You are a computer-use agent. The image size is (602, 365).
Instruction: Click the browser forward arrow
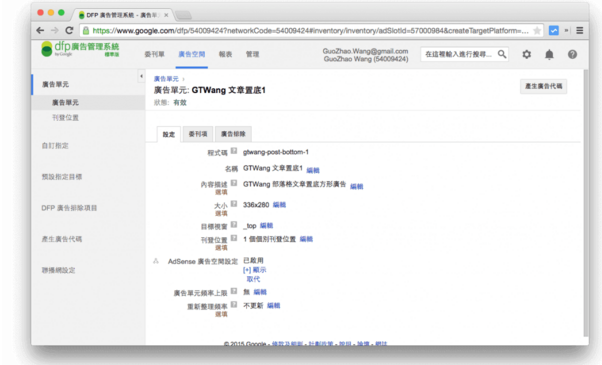[55, 30]
